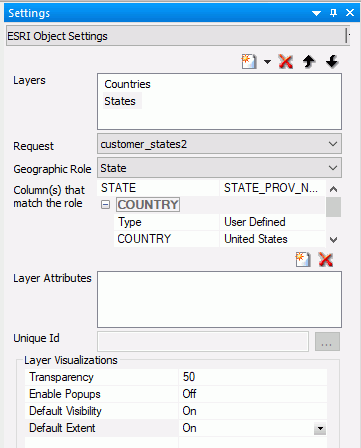Click the Default Visibility On value
Image resolution: width=361 pixels, height=448 pixels.
253,411
